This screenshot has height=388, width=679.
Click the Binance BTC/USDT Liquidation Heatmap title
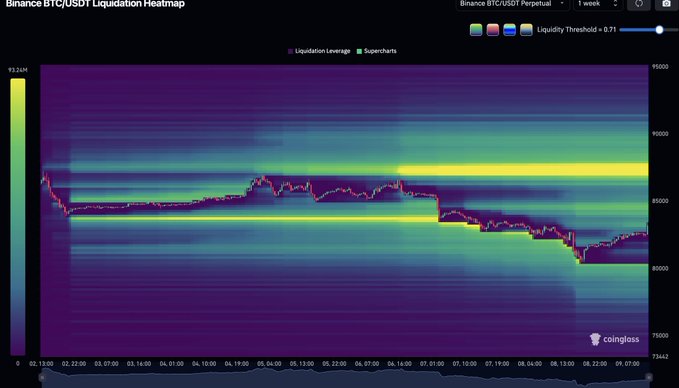click(95, 4)
